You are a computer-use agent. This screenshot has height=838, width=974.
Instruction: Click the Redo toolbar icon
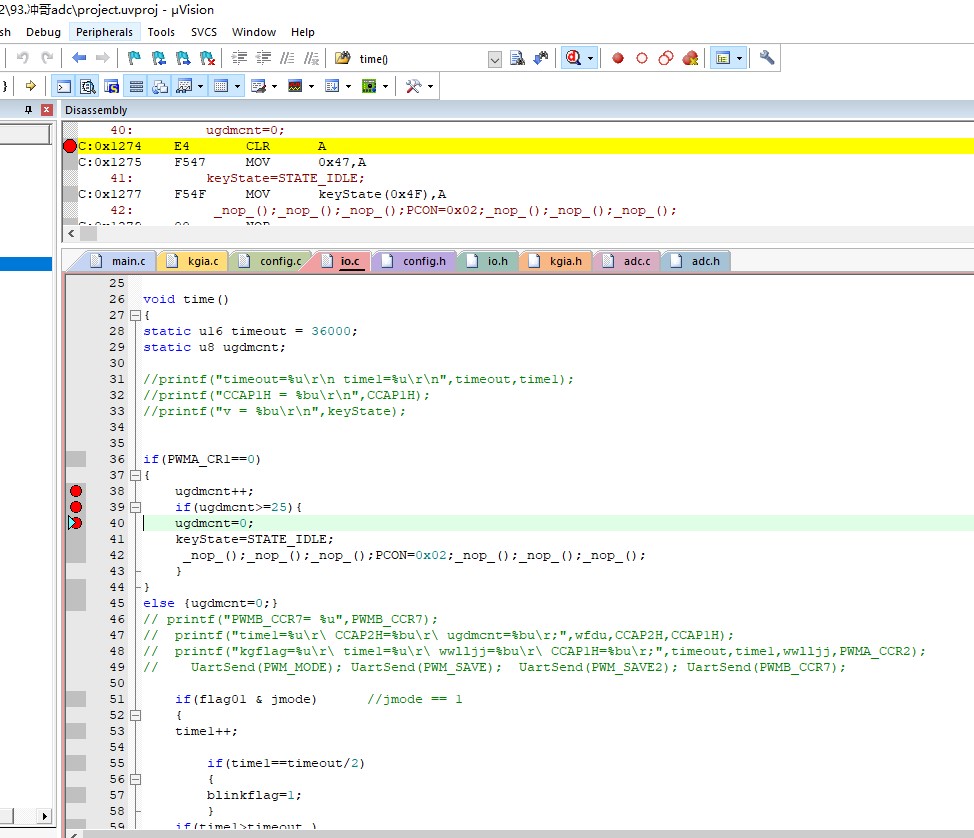point(47,58)
